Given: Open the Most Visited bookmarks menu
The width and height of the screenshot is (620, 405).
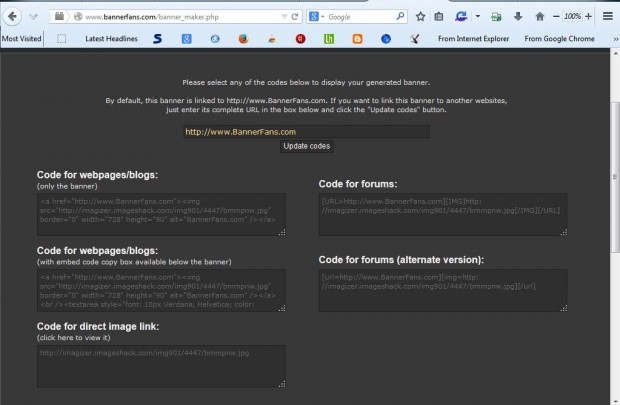Looking at the screenshot, I should (21, 39).
